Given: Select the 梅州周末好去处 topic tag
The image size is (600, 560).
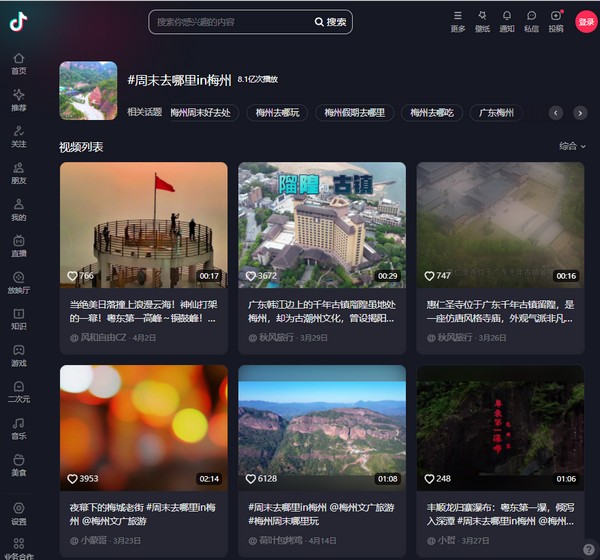Looking at the screenshot, I should coord(200,113).
